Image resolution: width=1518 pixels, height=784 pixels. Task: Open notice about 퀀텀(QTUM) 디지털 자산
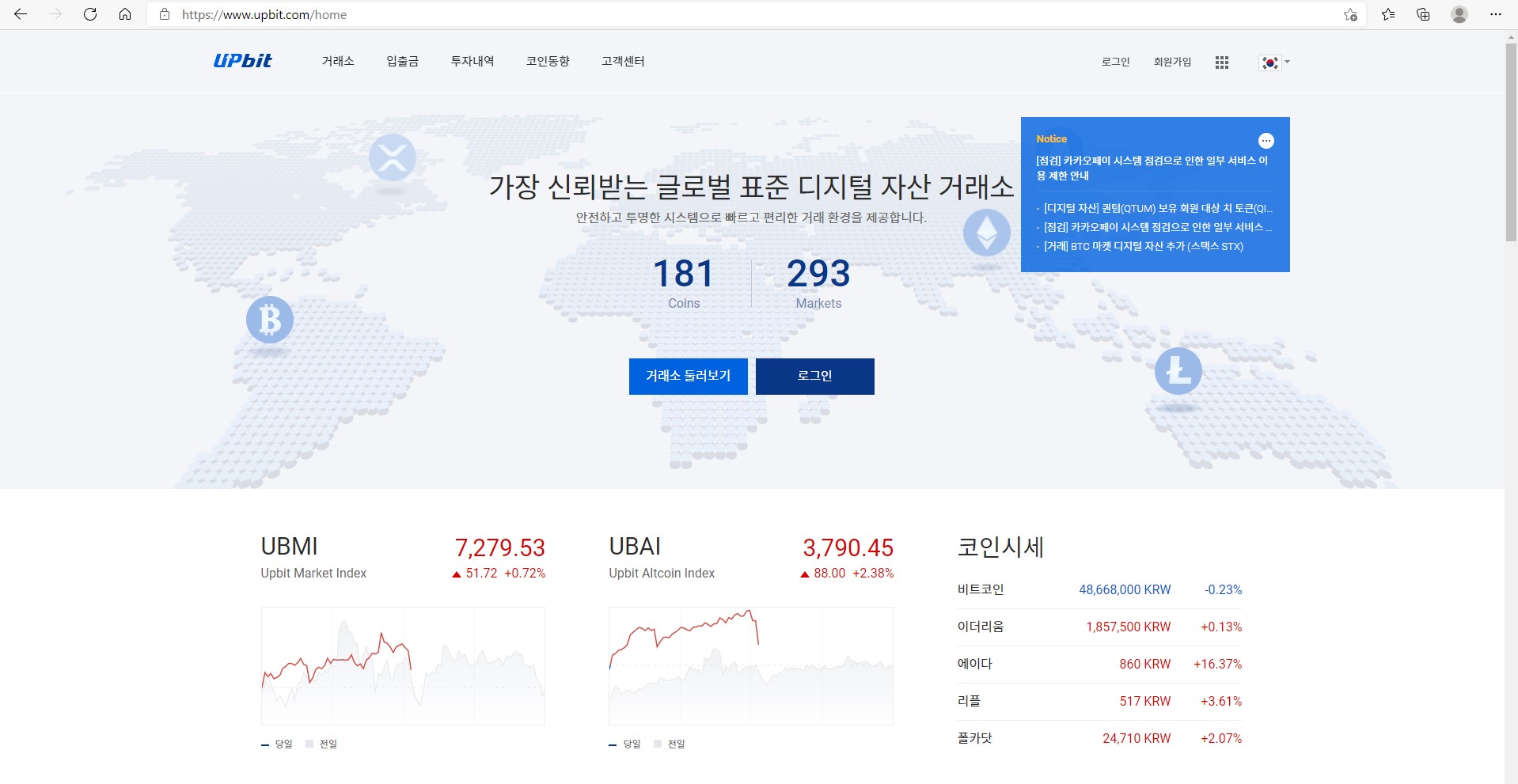click(x=1158, y=208)
